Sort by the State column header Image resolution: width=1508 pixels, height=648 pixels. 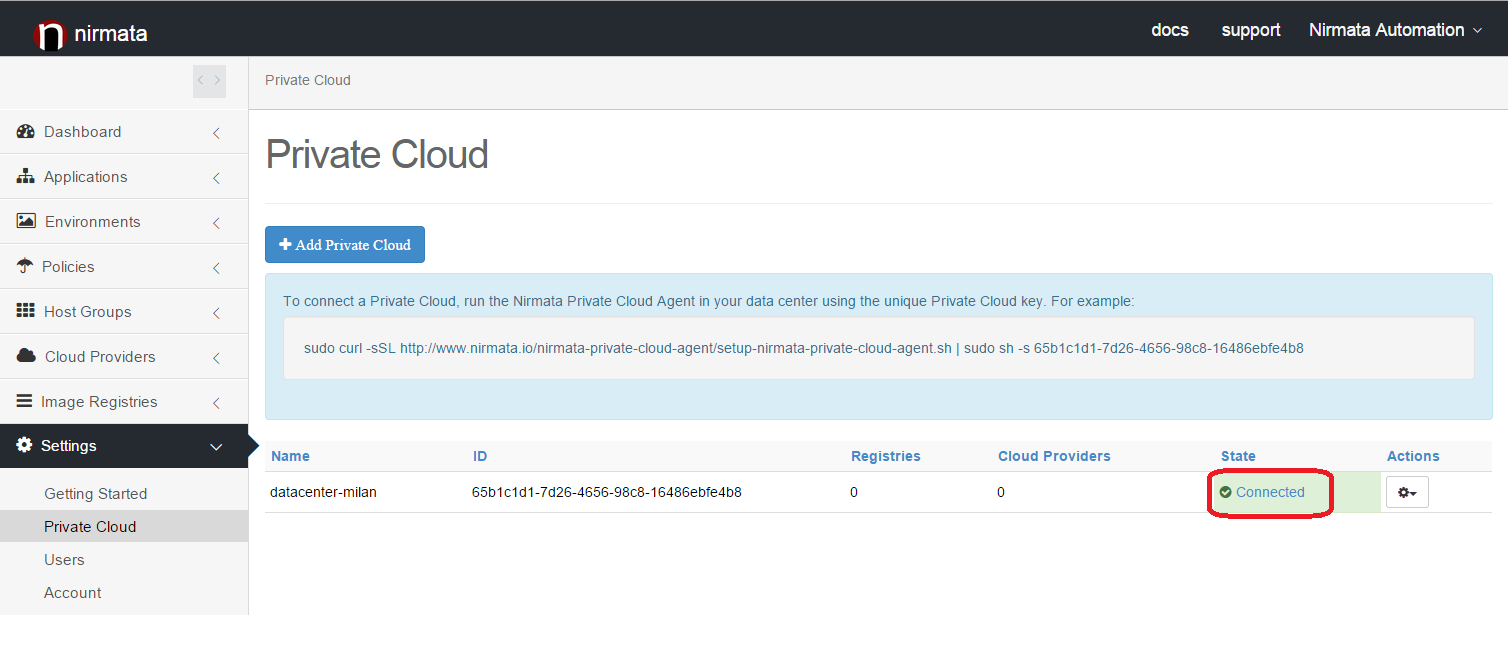pyautogui.click(x=1238, y=456)
